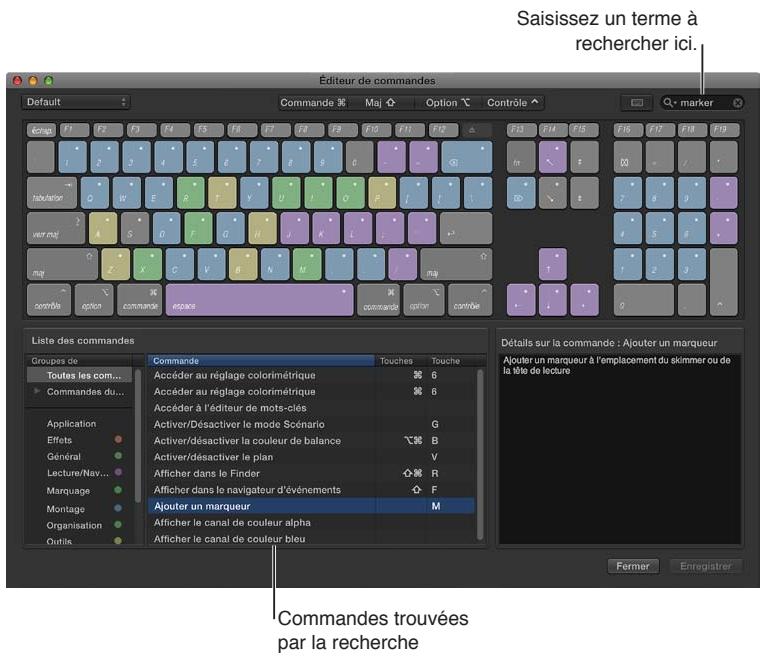This screenshot has height=659, width=765.
Task: Click the espace key on virtual keyboard
Action: point(259,300)
